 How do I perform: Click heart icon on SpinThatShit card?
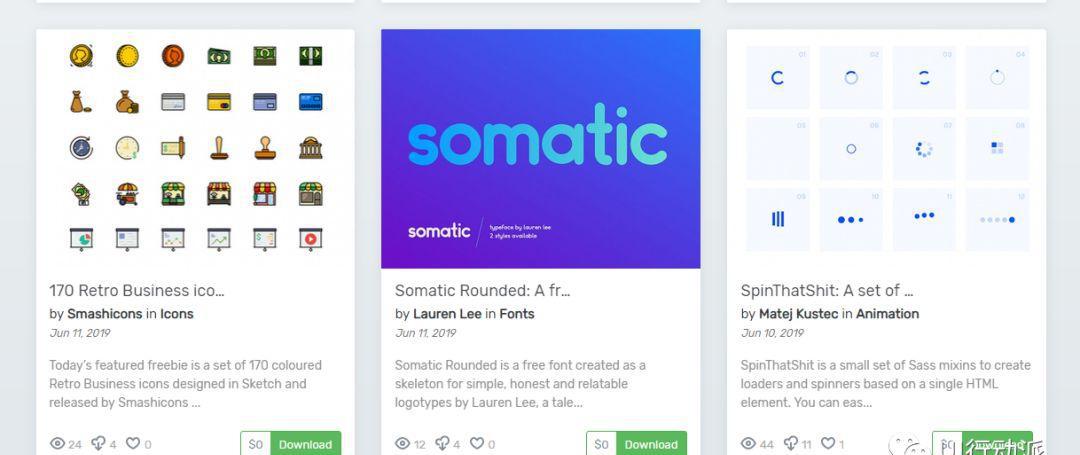[829, 443]
